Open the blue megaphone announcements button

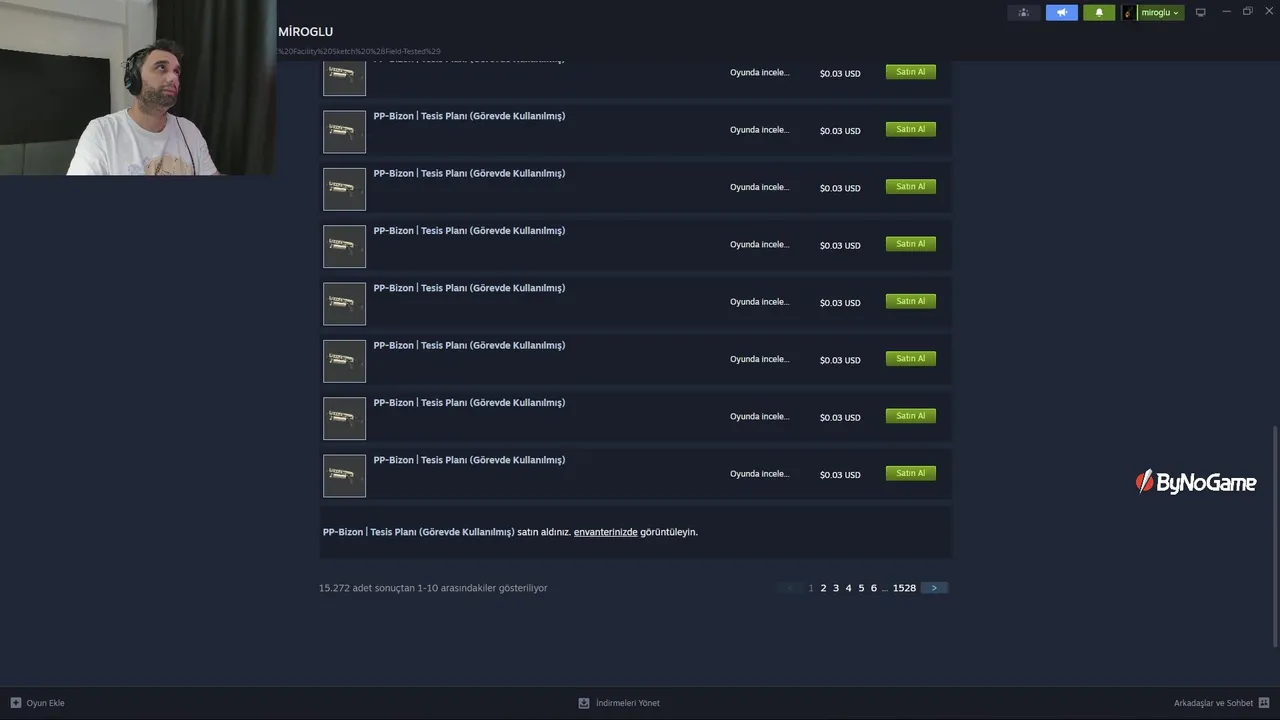point(1061,13)
